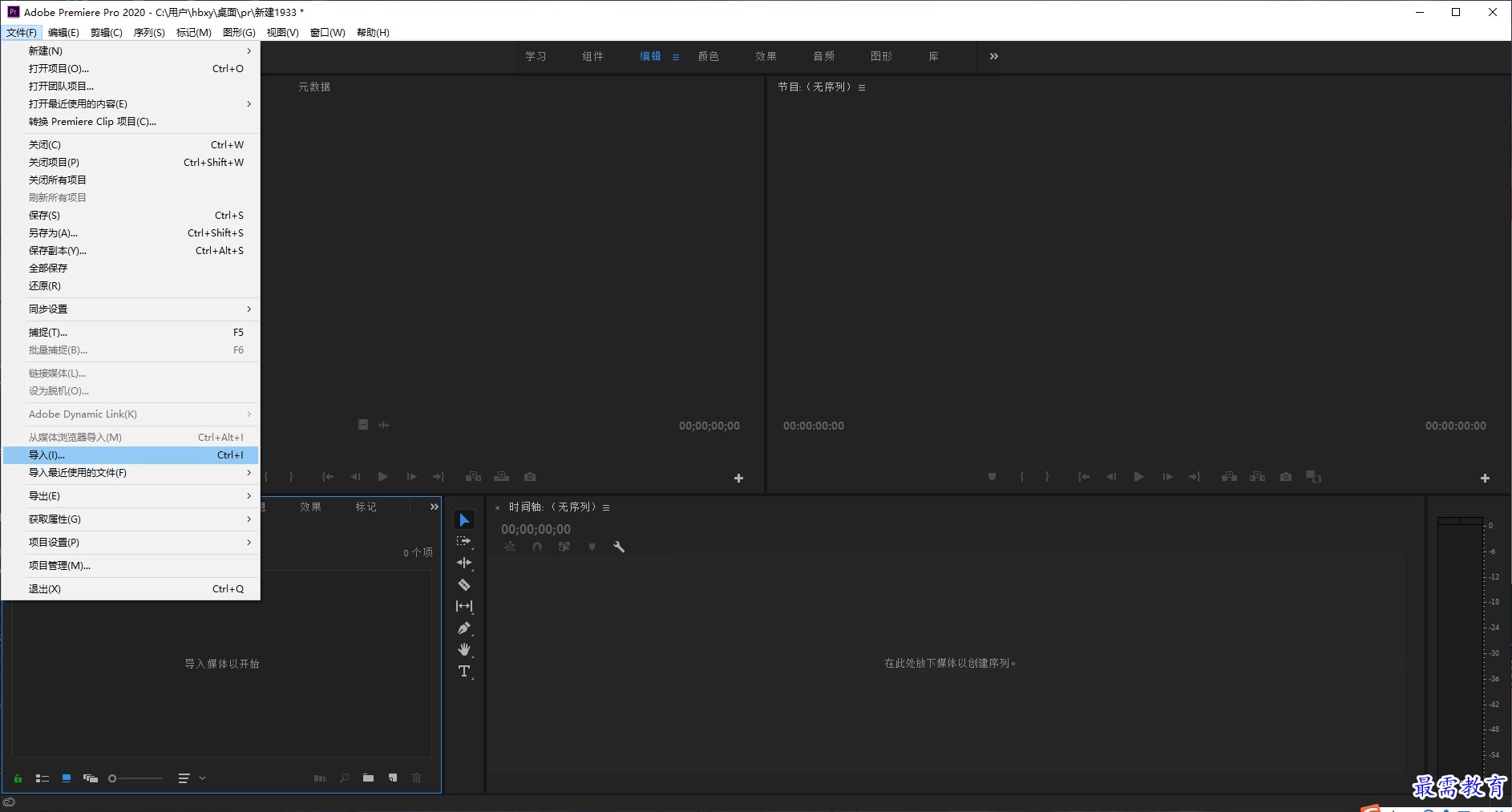Automate to sequence icon in Project panel
The height and width of the screenshot is (812, 1512).
click(320, 778)
